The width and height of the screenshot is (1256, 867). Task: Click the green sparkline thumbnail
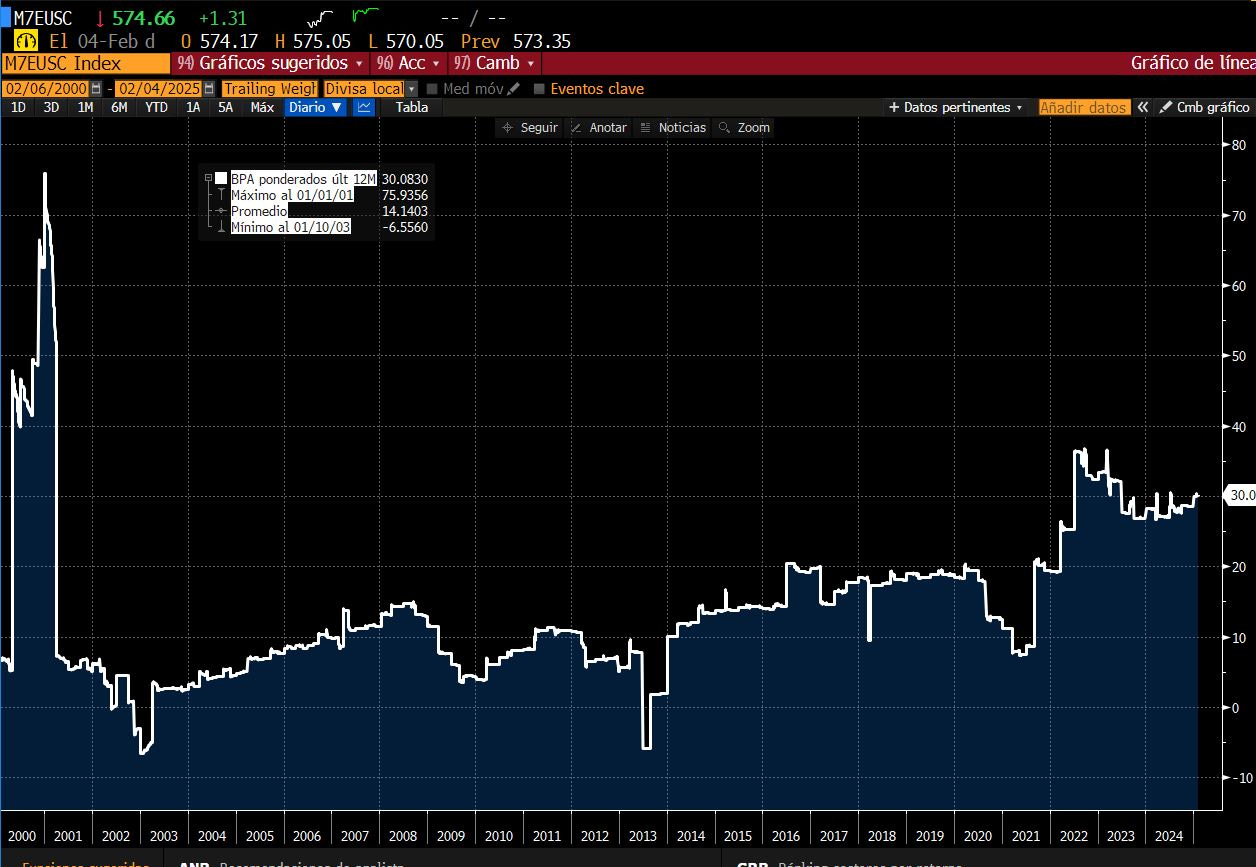coord(366,15)
